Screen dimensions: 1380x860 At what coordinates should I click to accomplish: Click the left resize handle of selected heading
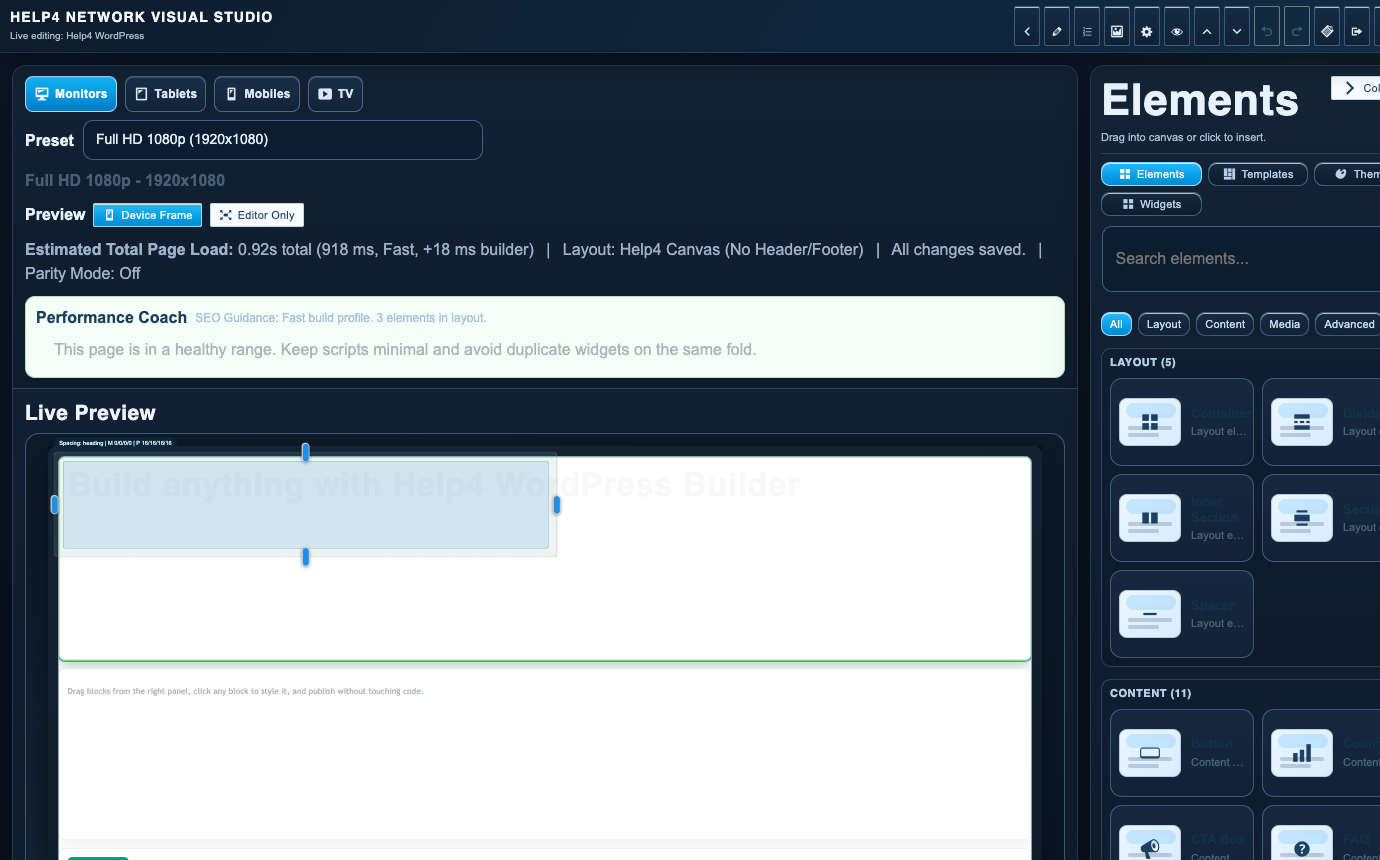[55, 505]
